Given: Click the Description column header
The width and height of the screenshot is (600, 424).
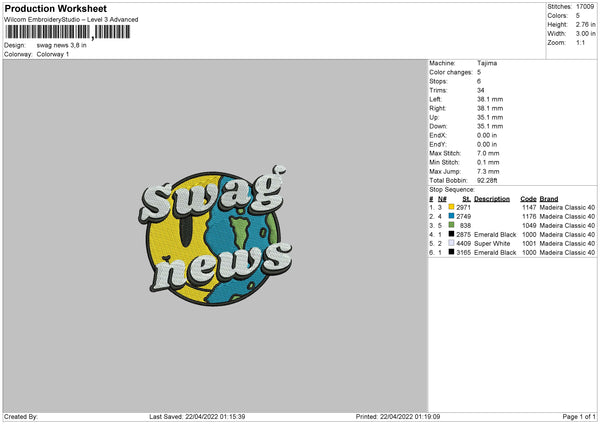Looking at the screenshot, I should click(492, 199).
